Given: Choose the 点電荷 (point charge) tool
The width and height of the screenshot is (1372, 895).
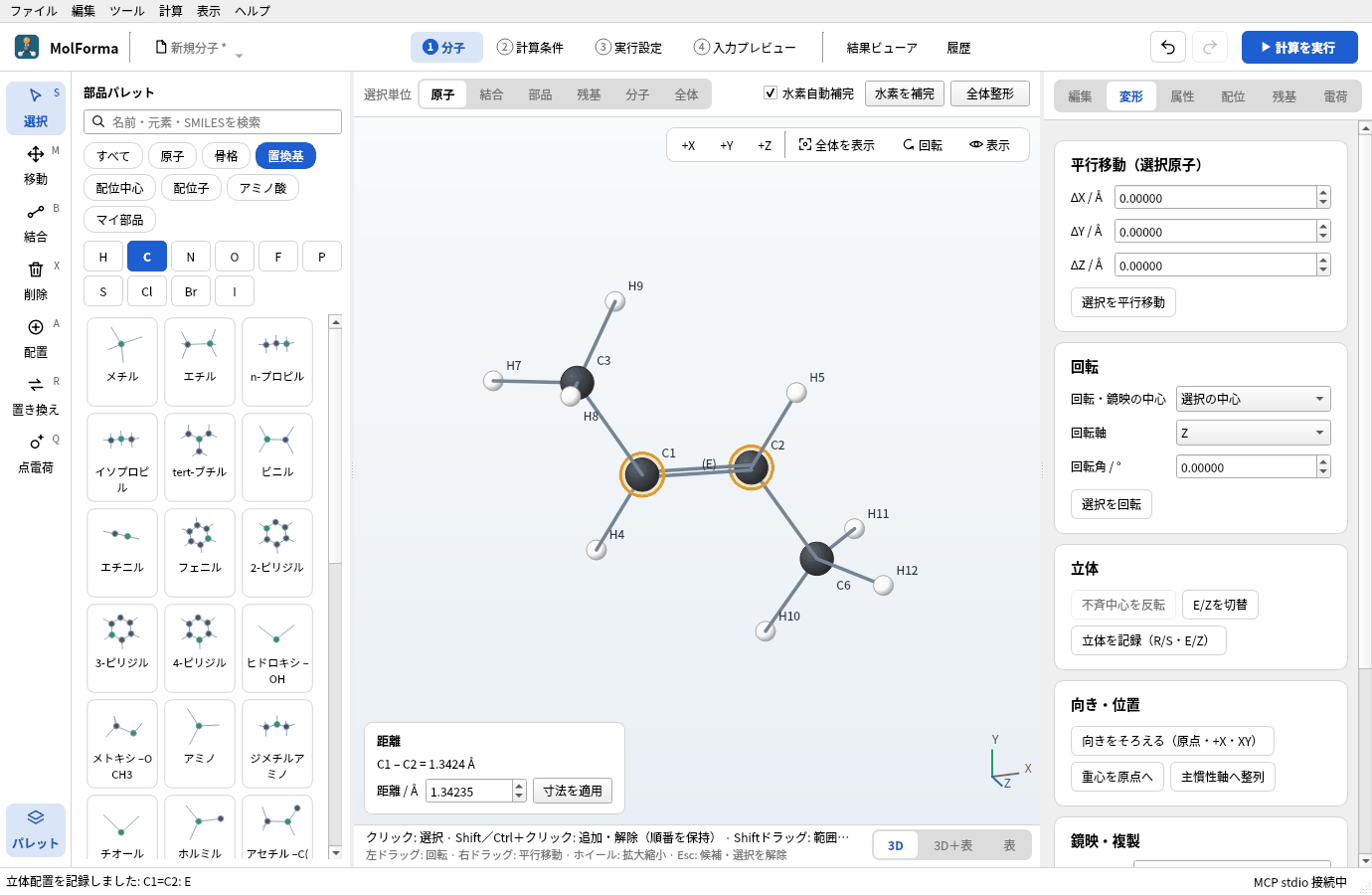Looking at the screenshot, I should tap(36, 453).
